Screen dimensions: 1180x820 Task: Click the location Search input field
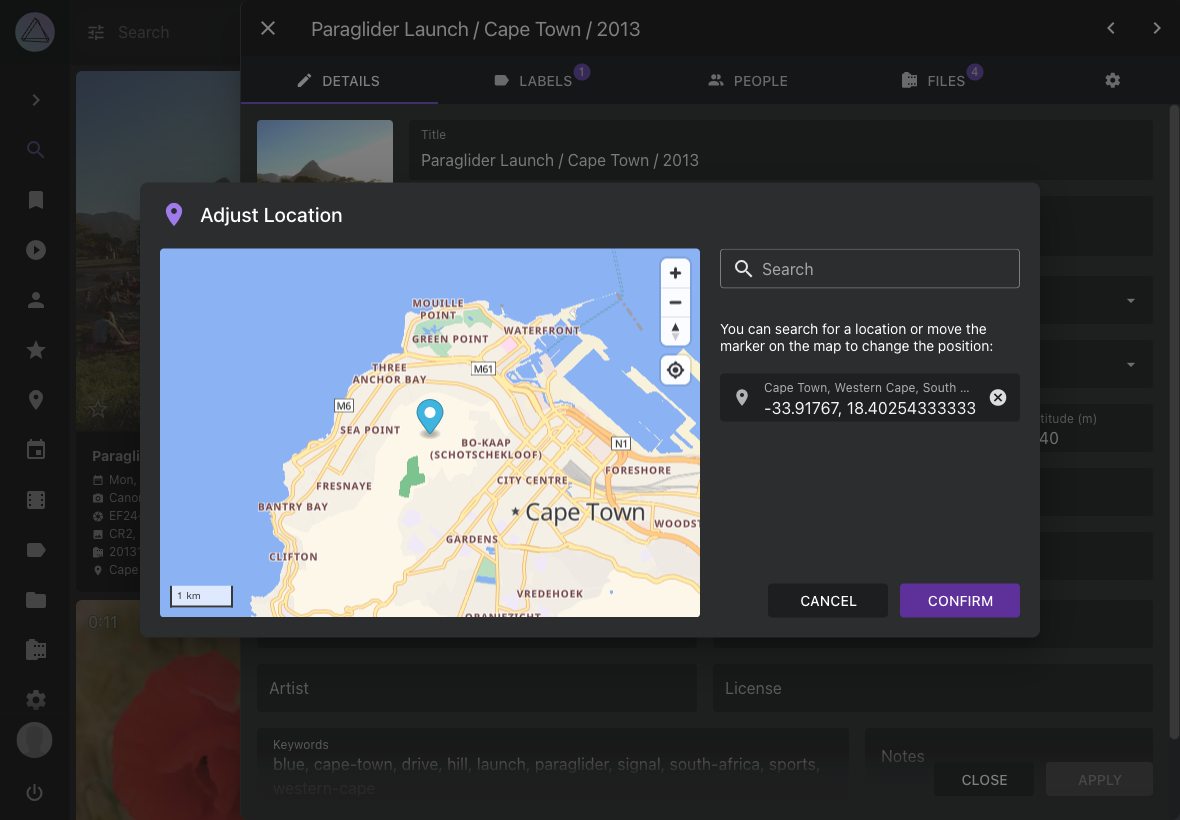click(869, 268)
